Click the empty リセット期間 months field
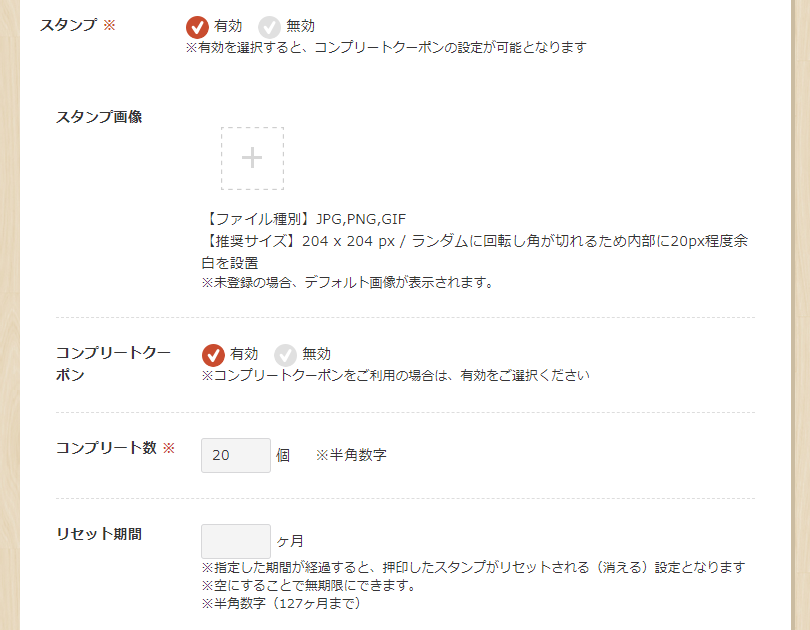Viewport: 810px width, 630px height. (236, 541)
